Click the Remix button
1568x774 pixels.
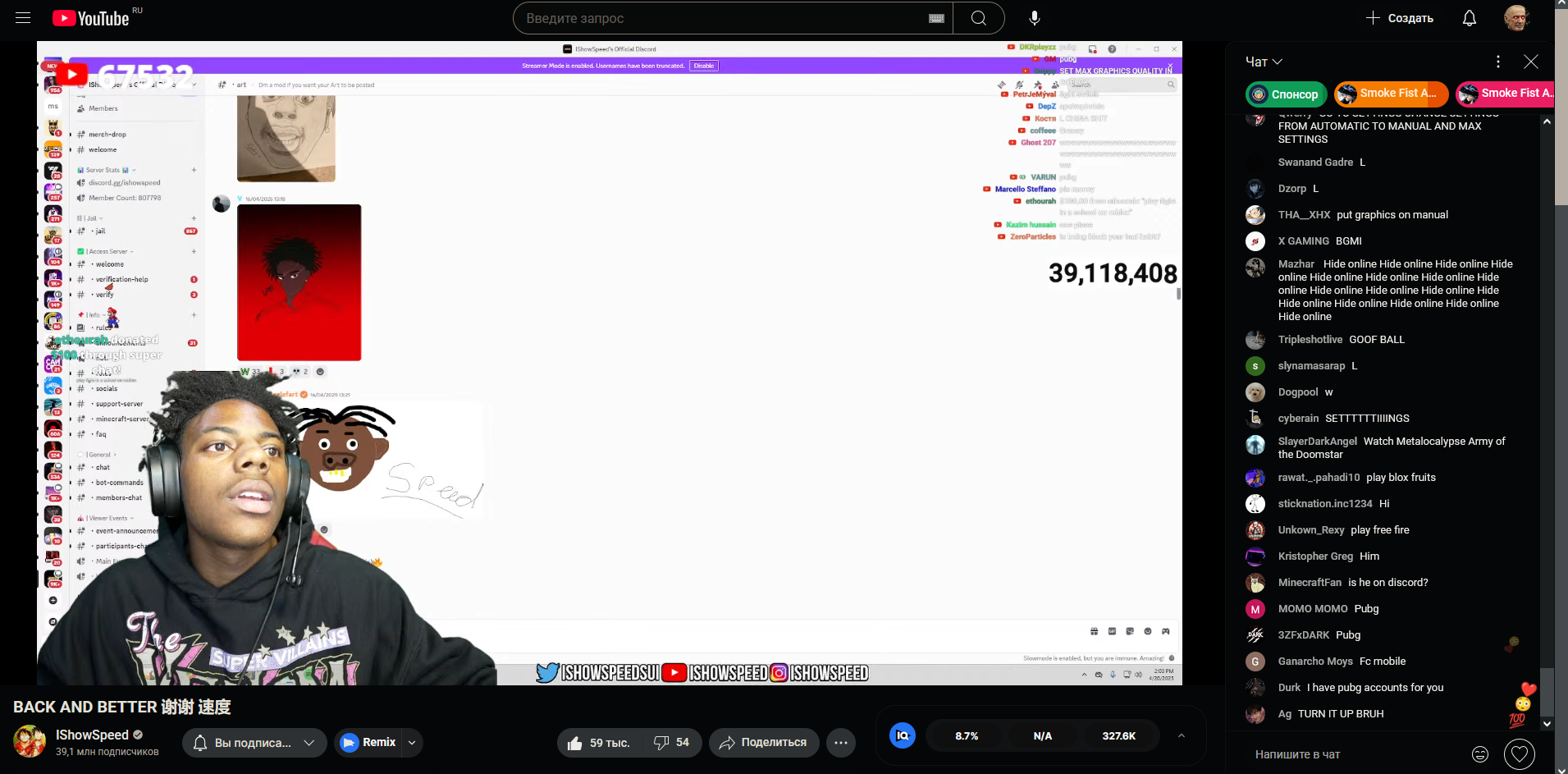[368, 743]
